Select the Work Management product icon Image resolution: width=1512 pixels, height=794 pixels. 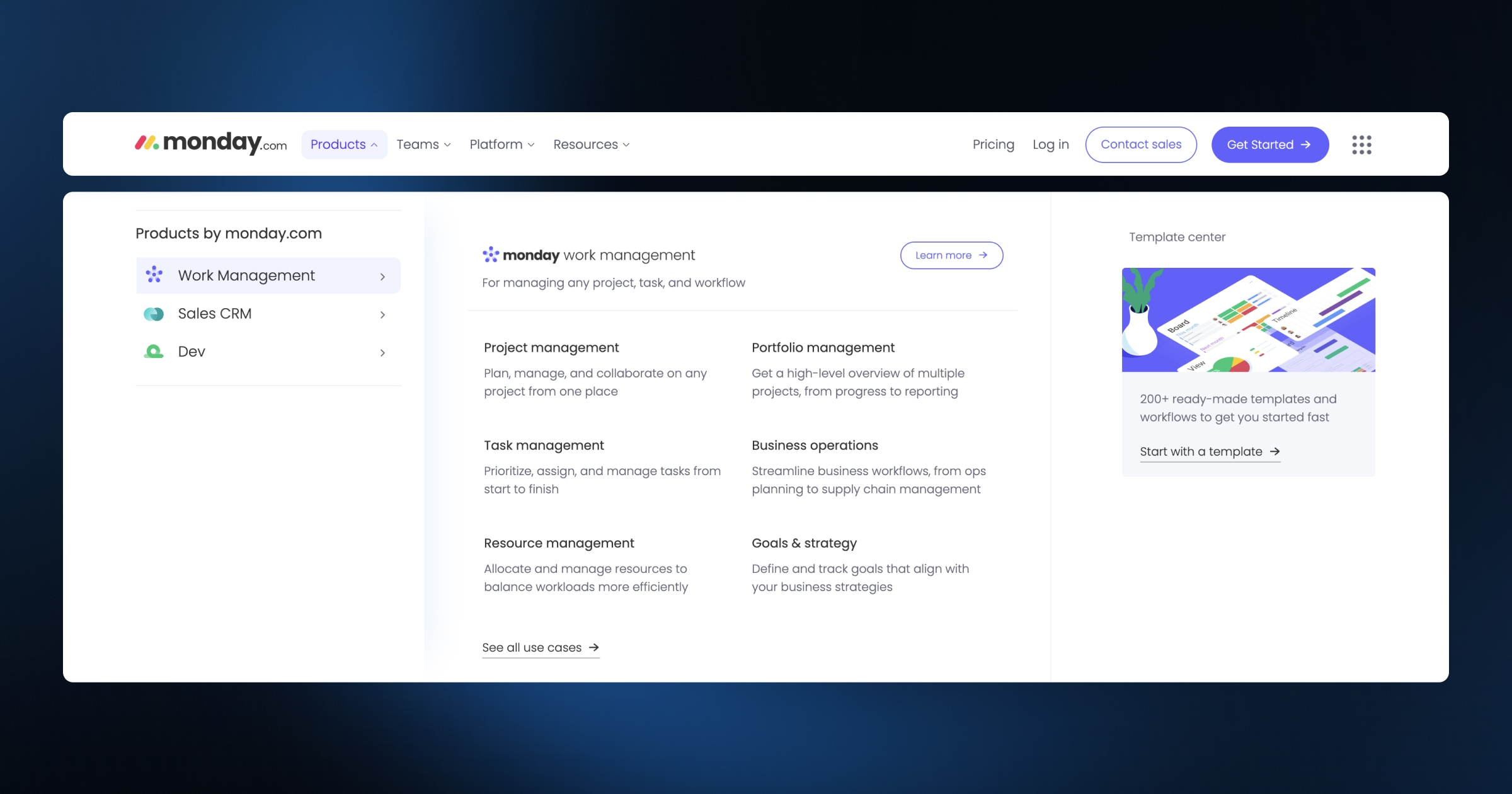tap(153, 275)
